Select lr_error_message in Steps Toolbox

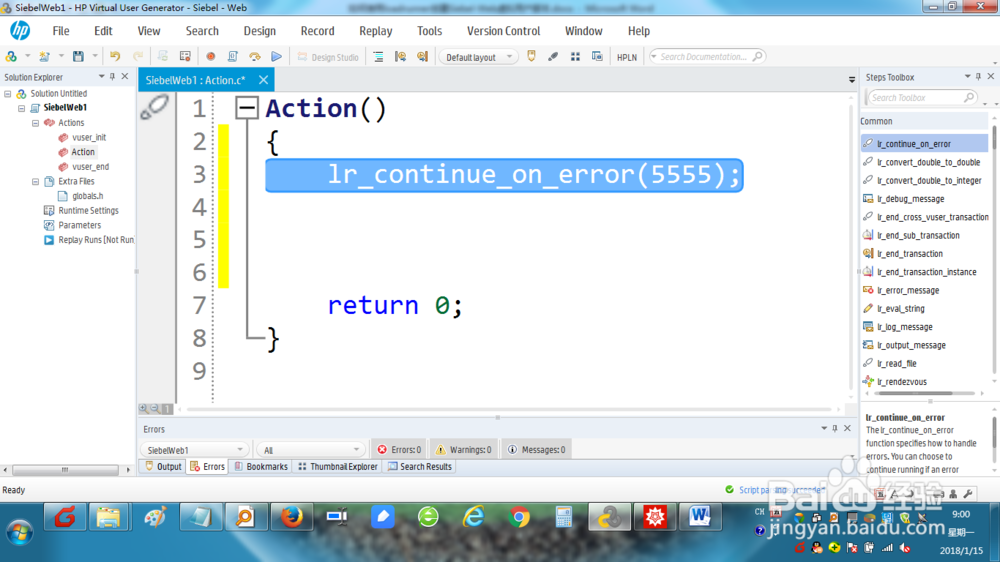tap(908, 290)
